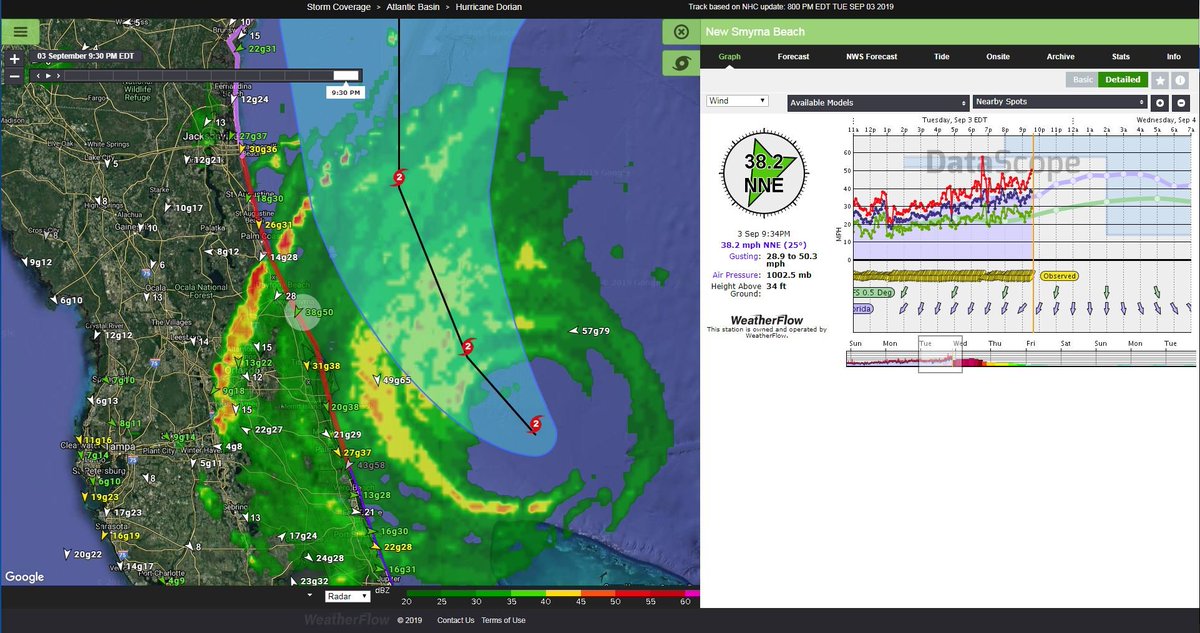Click the Observed legend label
Screen dimensions: 1200x633
pyautogui.click(x=1060, y=275)
